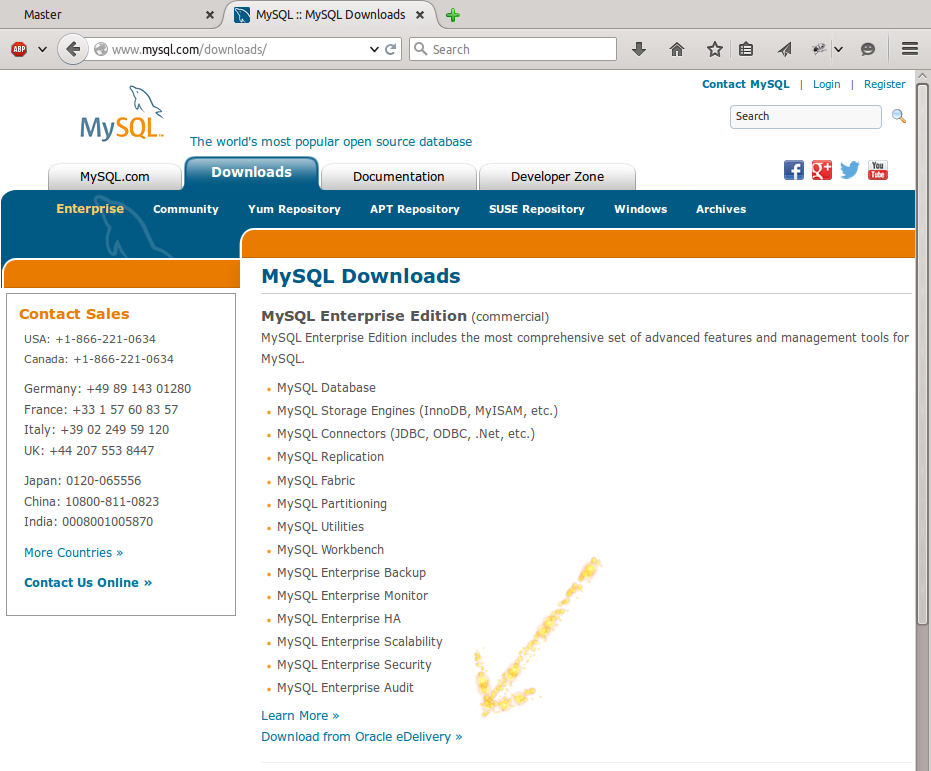
Task: Close the Master browser tab
Action: pos(210,15)
